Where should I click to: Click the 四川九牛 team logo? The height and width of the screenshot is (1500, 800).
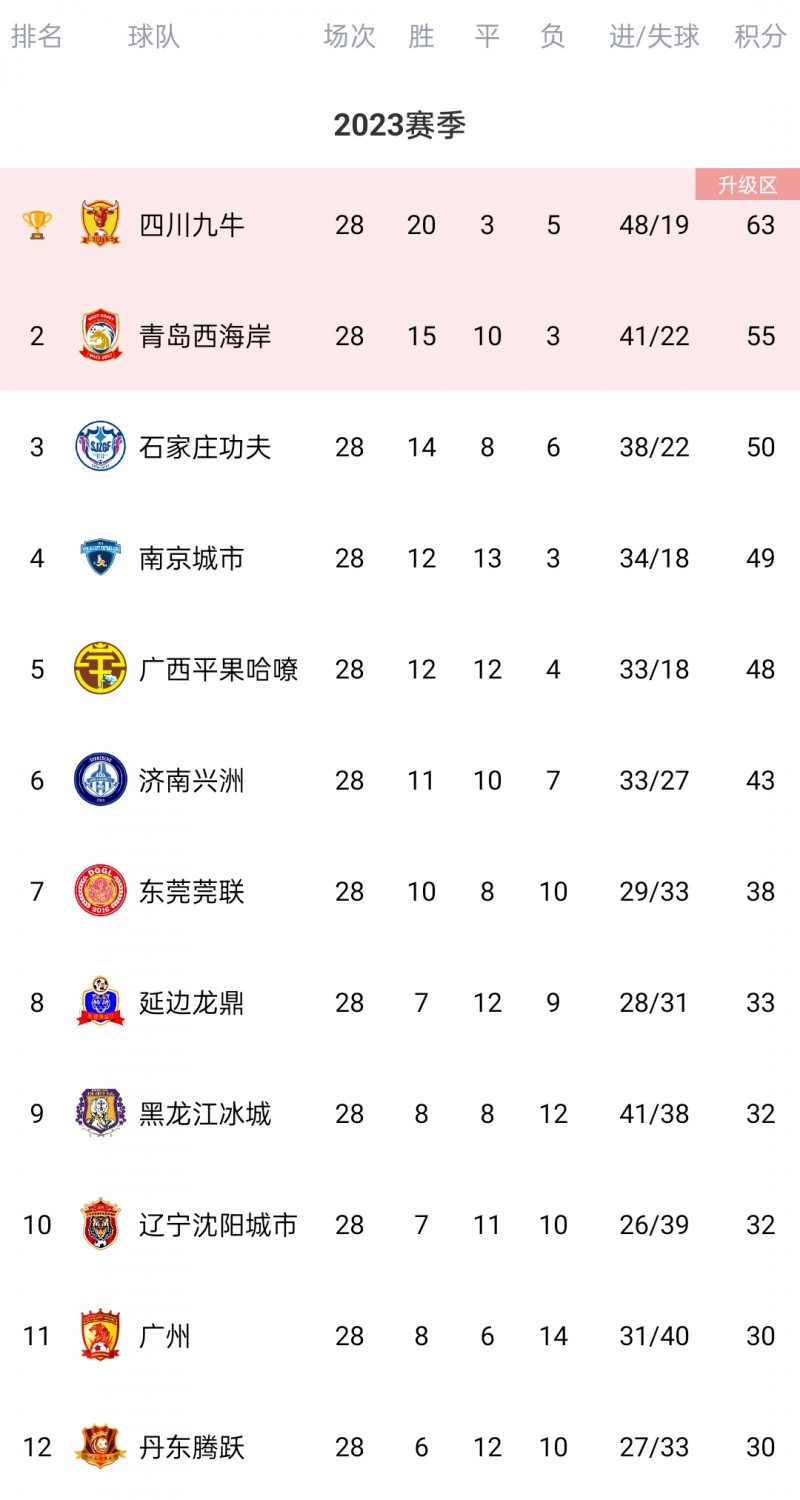point(101,224)
